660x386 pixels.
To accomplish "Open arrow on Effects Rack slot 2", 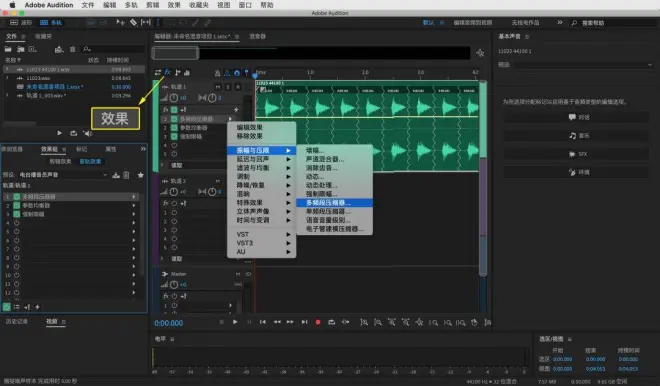I will 134,205.
